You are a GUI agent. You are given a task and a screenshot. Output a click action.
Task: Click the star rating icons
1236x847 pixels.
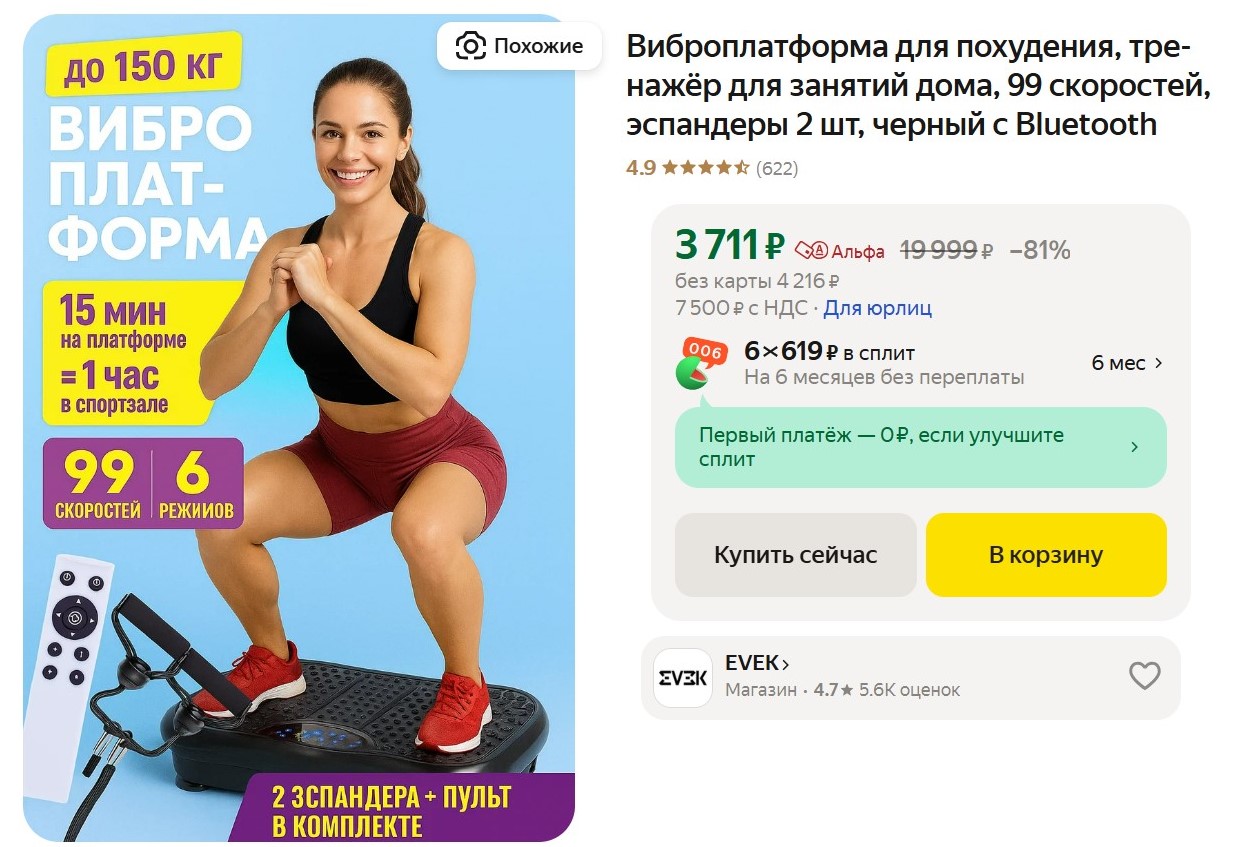pyautogui.click(x=705, y=168)
